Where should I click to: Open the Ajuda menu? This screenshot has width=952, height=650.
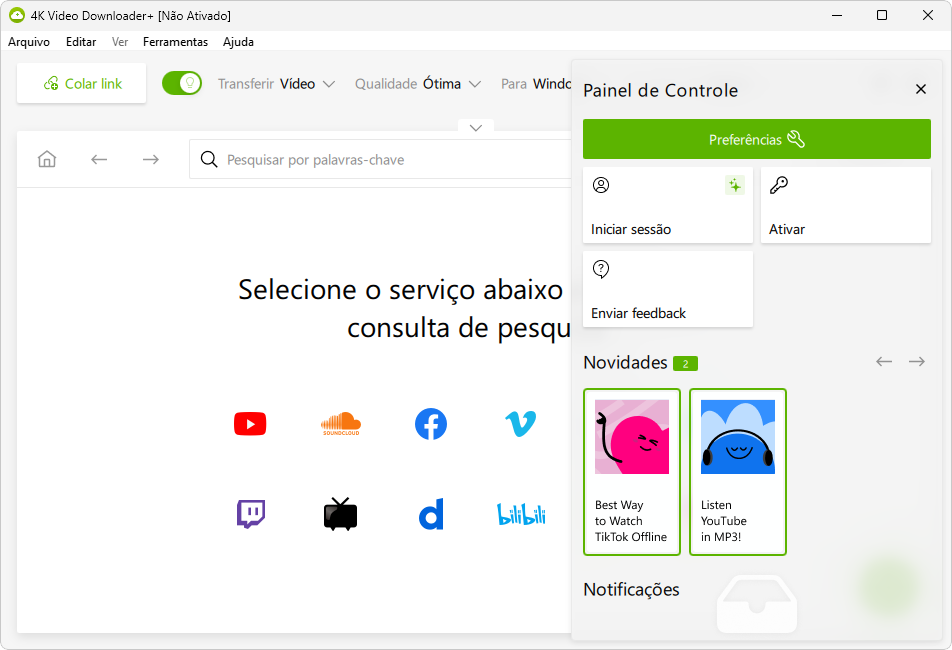coord(238,42)
